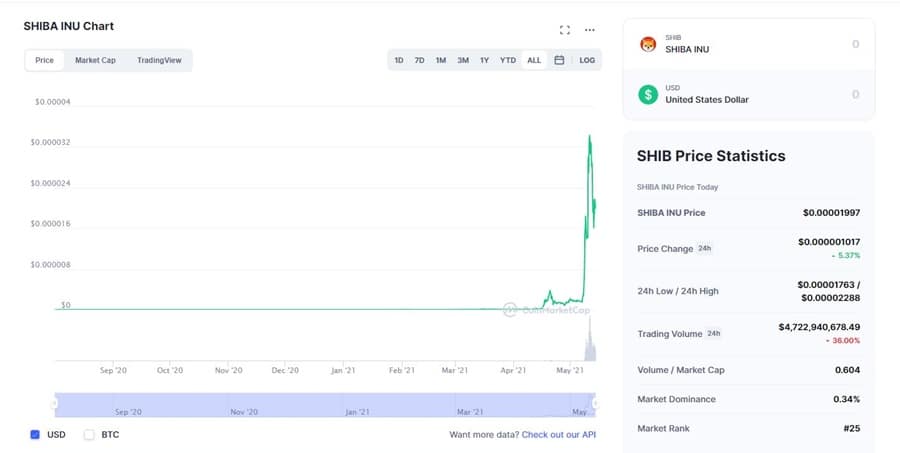Viewport: 900px width, 453px height.
Task: Open the 'Check out our API' link
Action: click(558, 435)
